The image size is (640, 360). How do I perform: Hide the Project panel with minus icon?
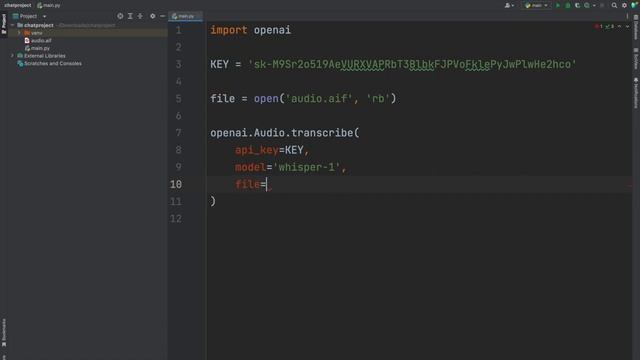coord(162,16)
